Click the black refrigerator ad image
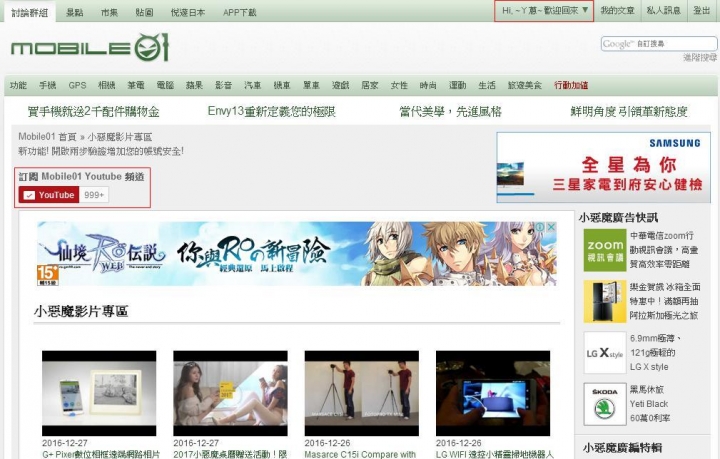This screenshot has height=459, width=720. [x=605, y=302]
